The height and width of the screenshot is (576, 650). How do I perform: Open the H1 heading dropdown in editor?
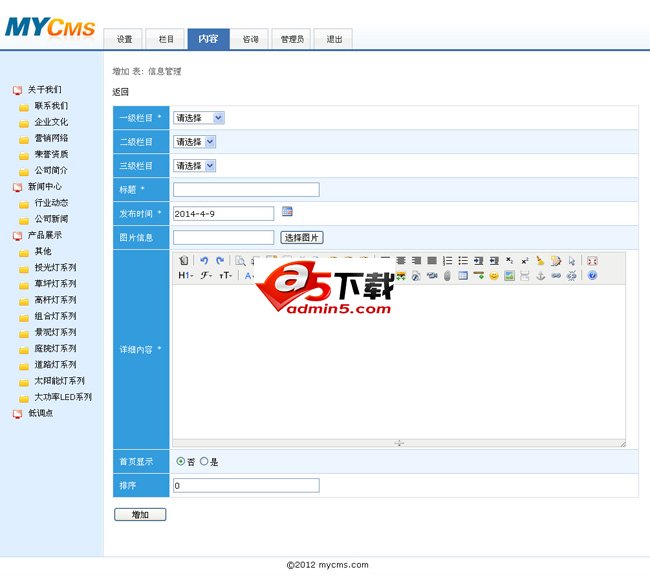(186, 275)
